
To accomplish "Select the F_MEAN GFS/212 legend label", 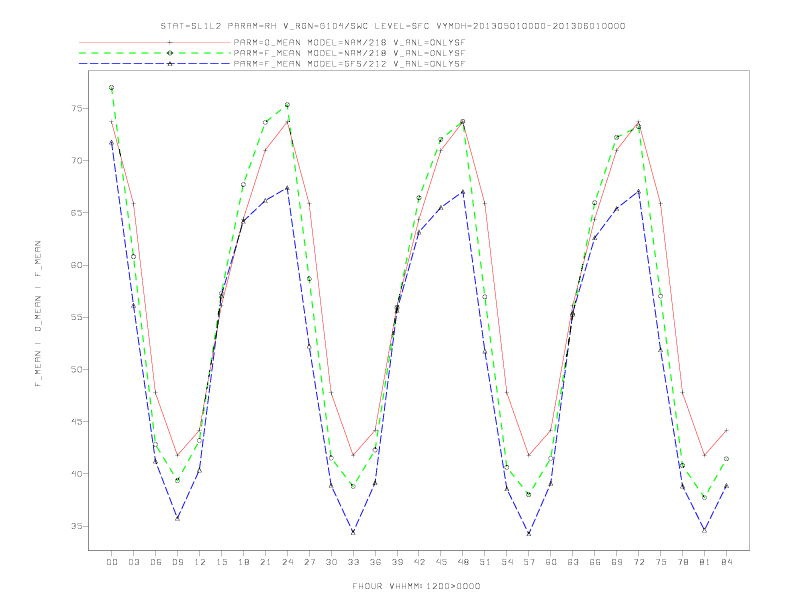I will 349,64.
